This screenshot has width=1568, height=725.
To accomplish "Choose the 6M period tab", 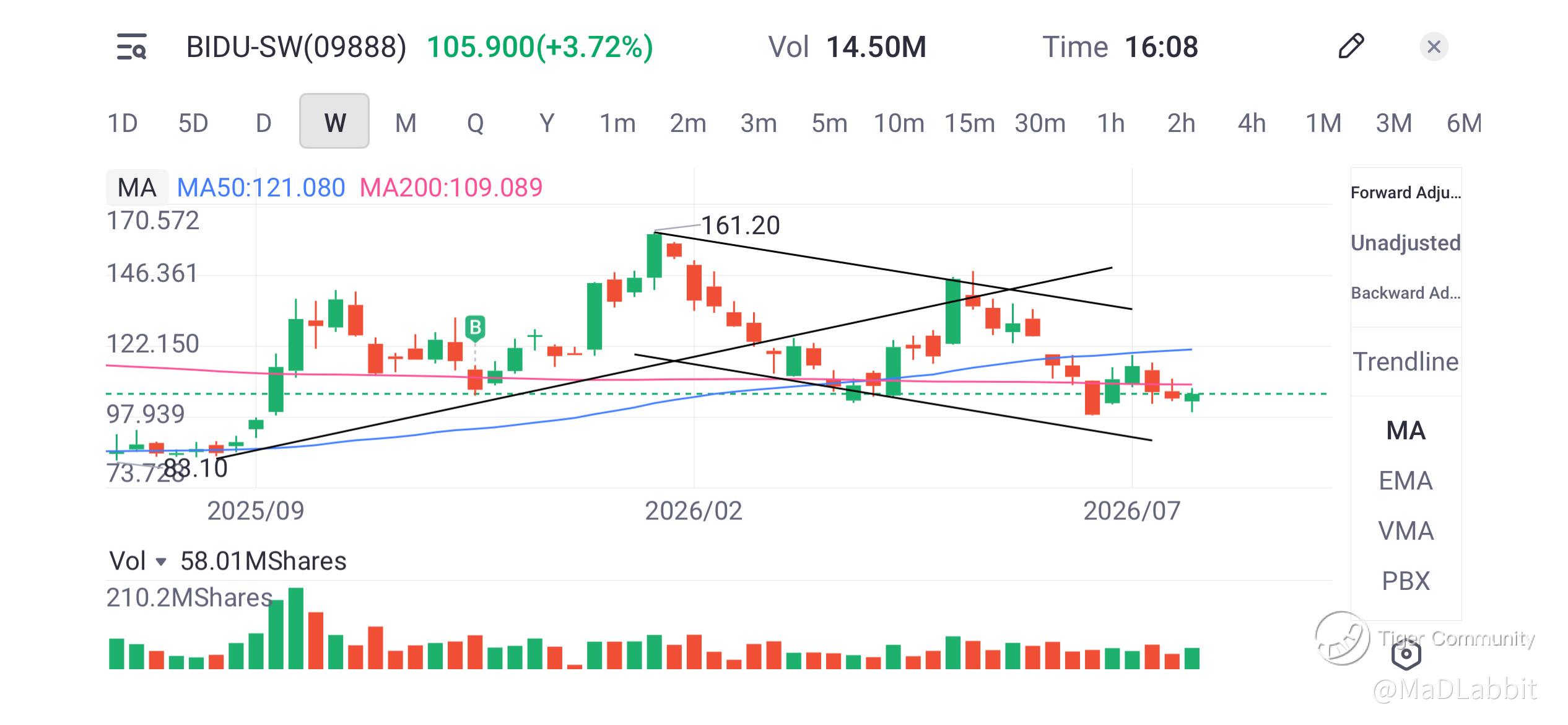I will tap(1464, 123).
